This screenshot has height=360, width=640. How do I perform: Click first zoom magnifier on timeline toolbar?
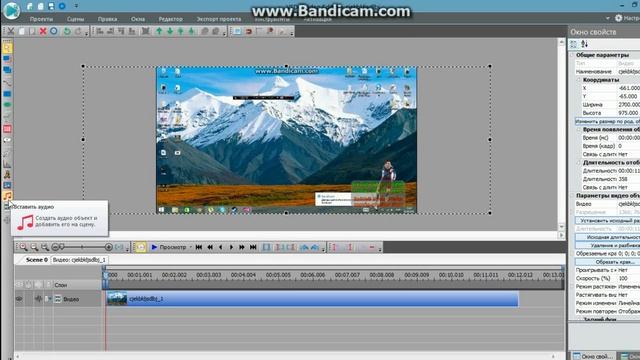pos(24,247)
